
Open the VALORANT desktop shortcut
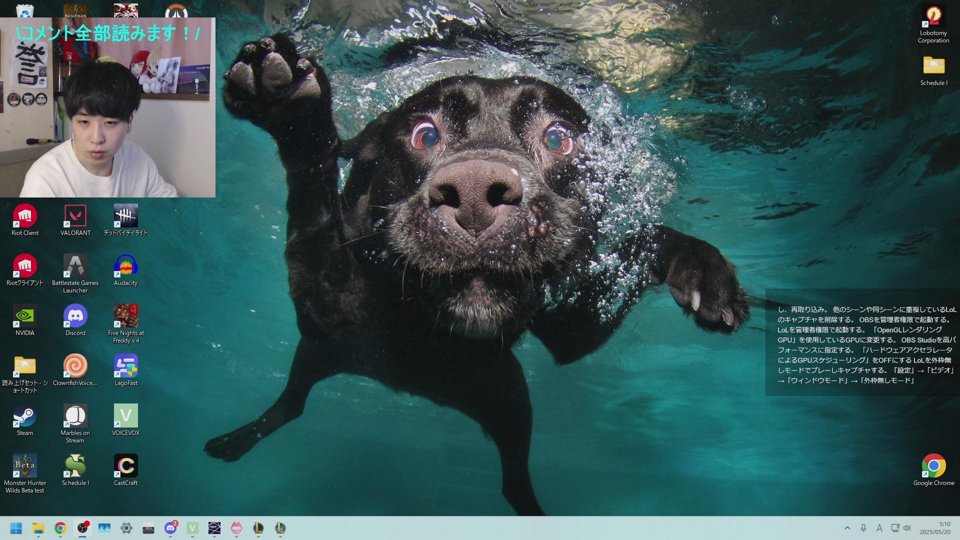pos(75,216)
